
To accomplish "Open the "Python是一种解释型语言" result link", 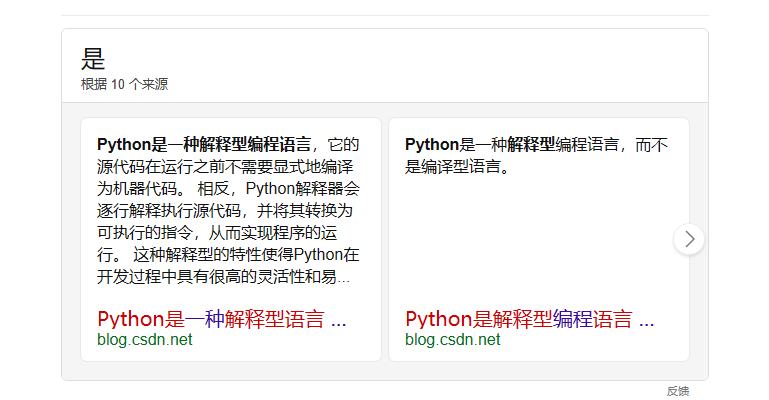I will tap(211, 319).
